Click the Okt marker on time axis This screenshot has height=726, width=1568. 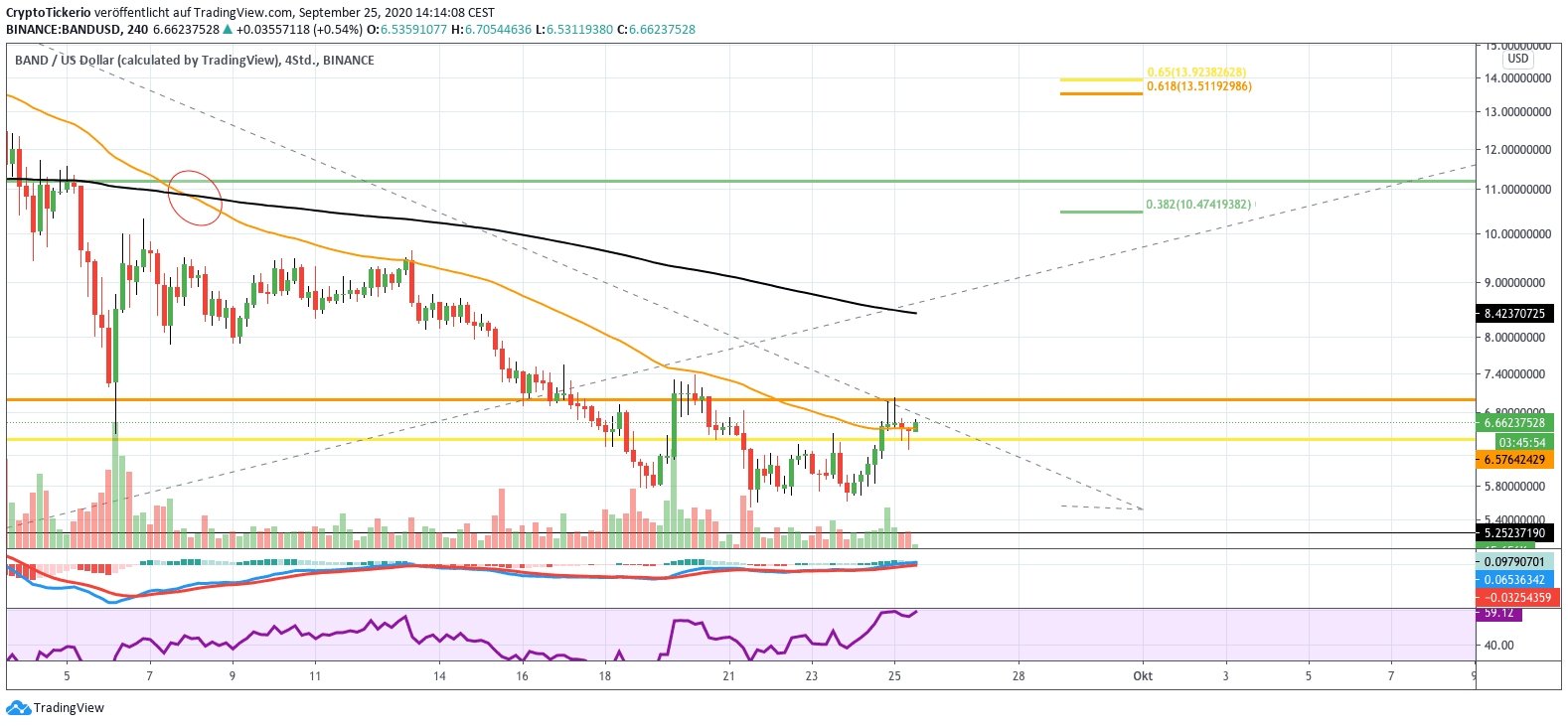1143,676
